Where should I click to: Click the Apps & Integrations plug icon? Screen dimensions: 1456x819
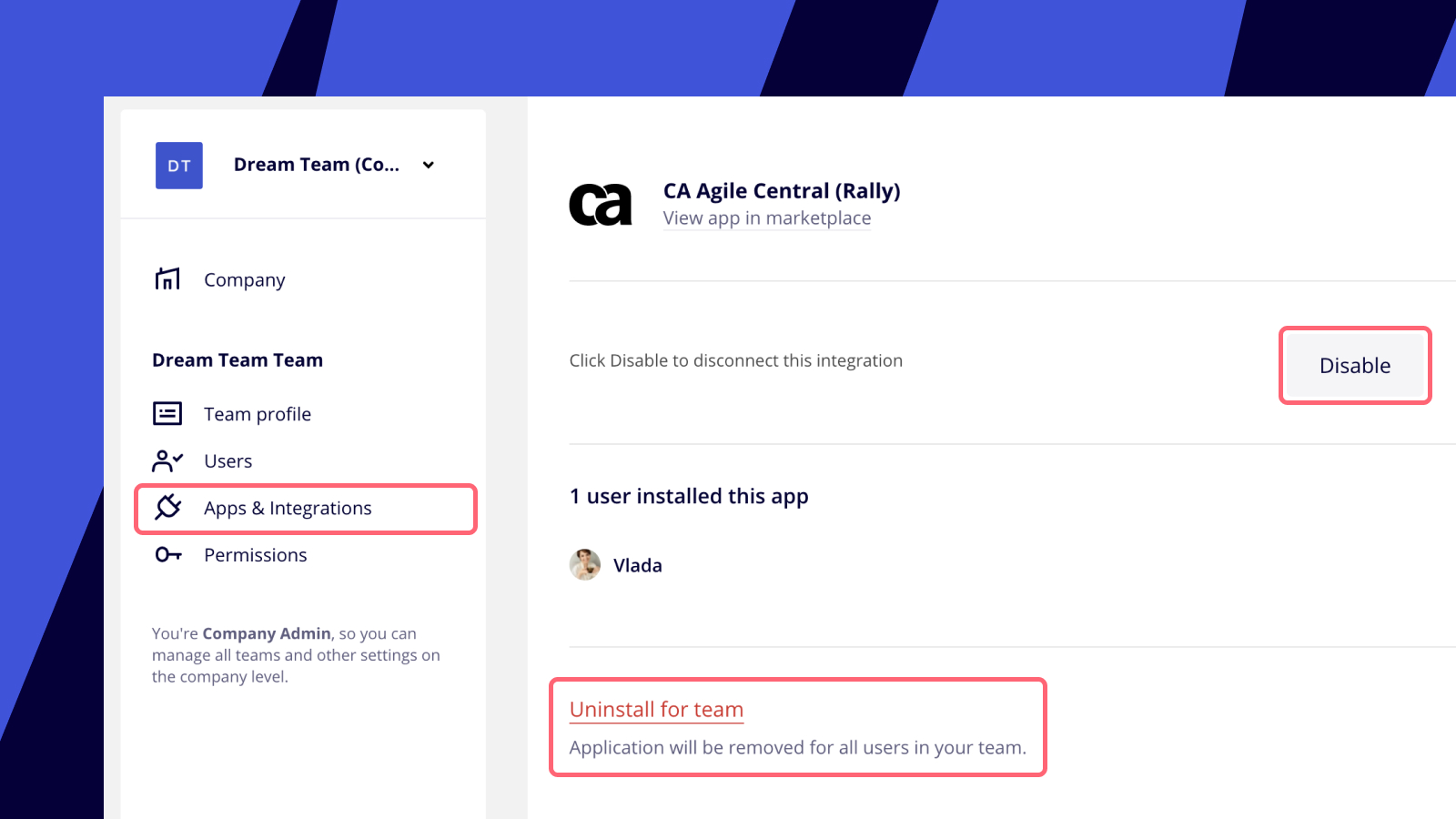[168, 508]
